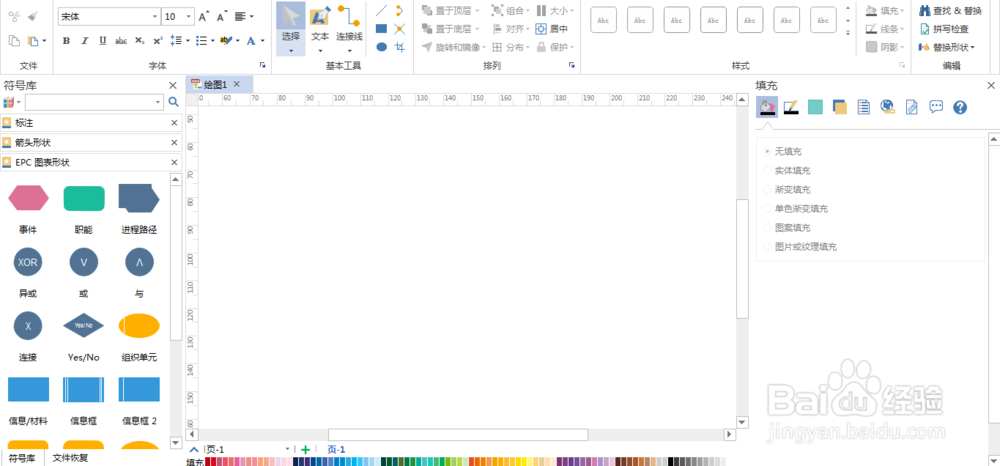Open the comment bubble icon in Fill panel
The height and width of the screenshot is (466, 1000).
point(936,107)
